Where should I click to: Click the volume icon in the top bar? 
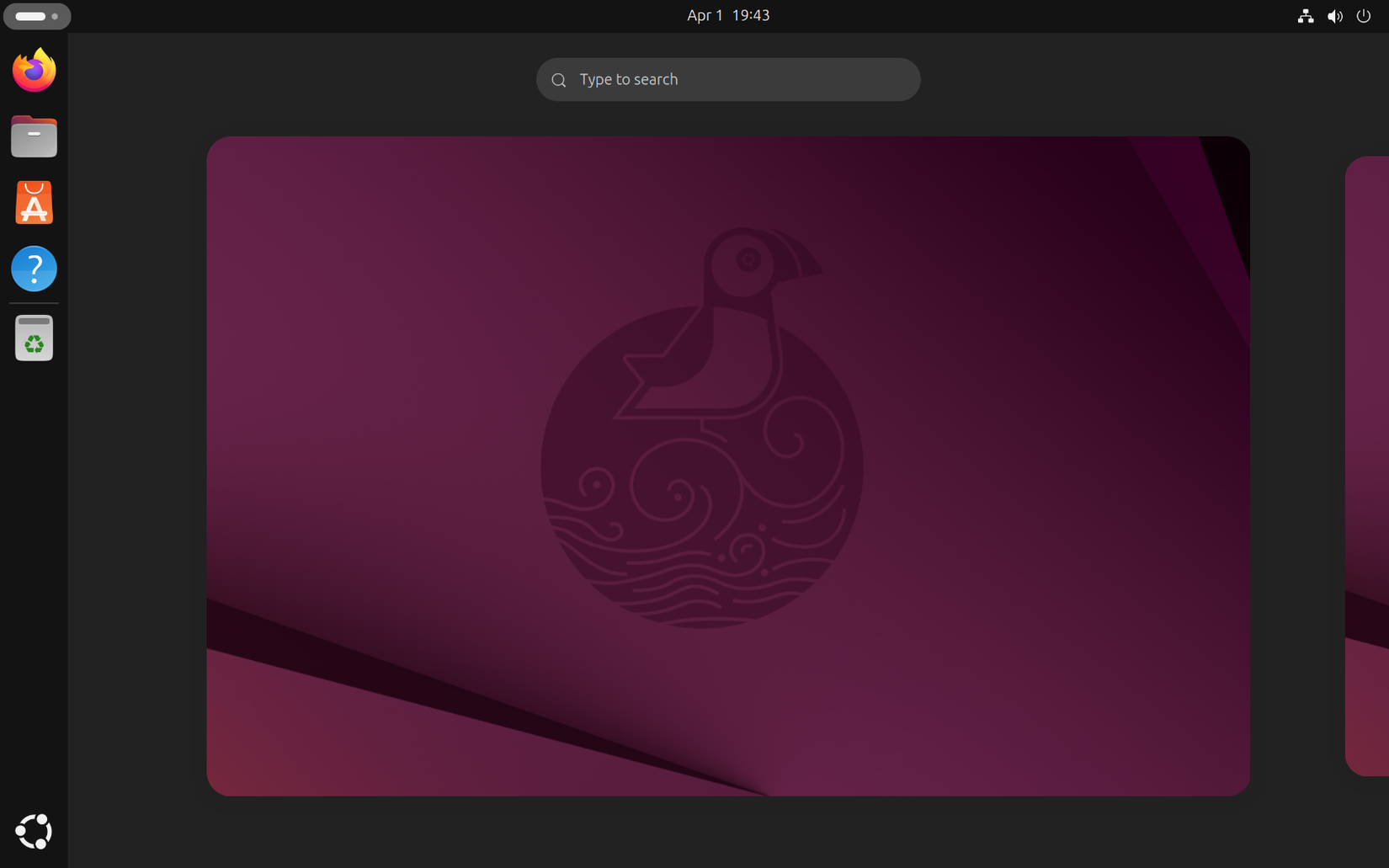click(1334, 15)
